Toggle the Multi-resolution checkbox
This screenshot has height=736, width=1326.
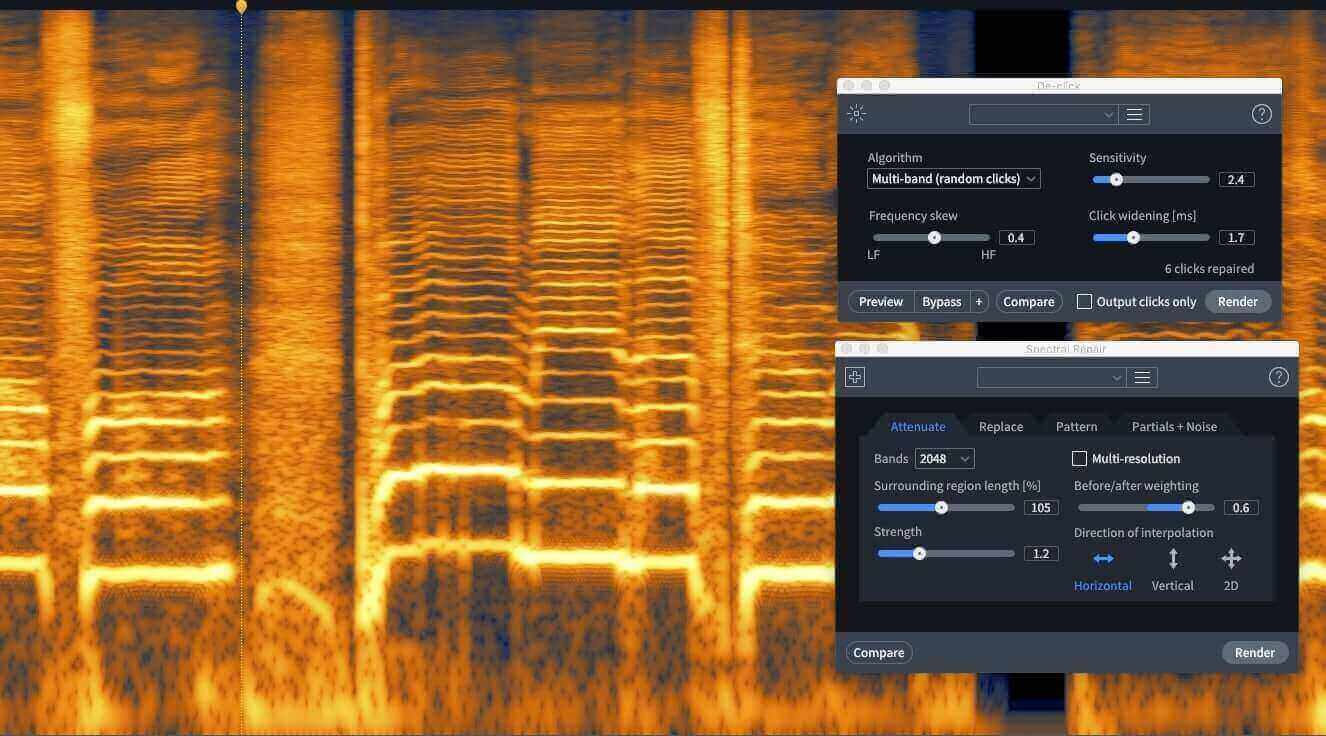pyautogui.click(x=1079, y=459)
